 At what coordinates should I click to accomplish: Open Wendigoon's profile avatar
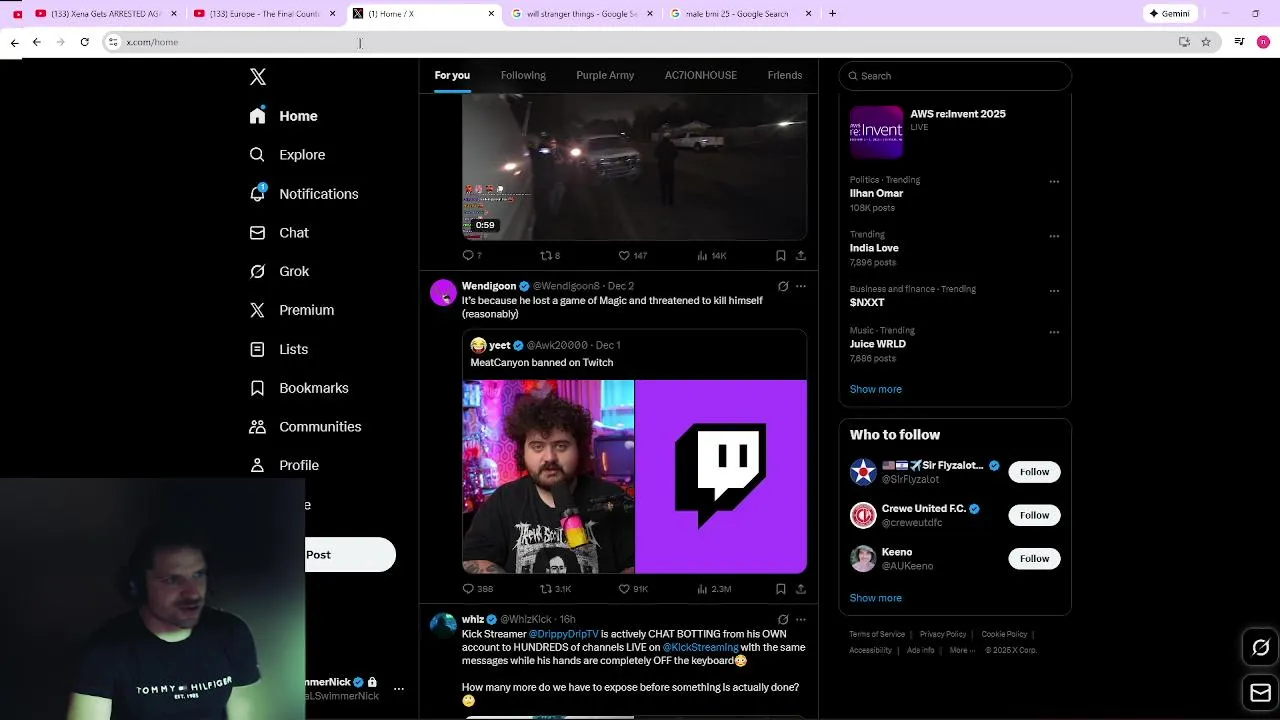[443, 293]
